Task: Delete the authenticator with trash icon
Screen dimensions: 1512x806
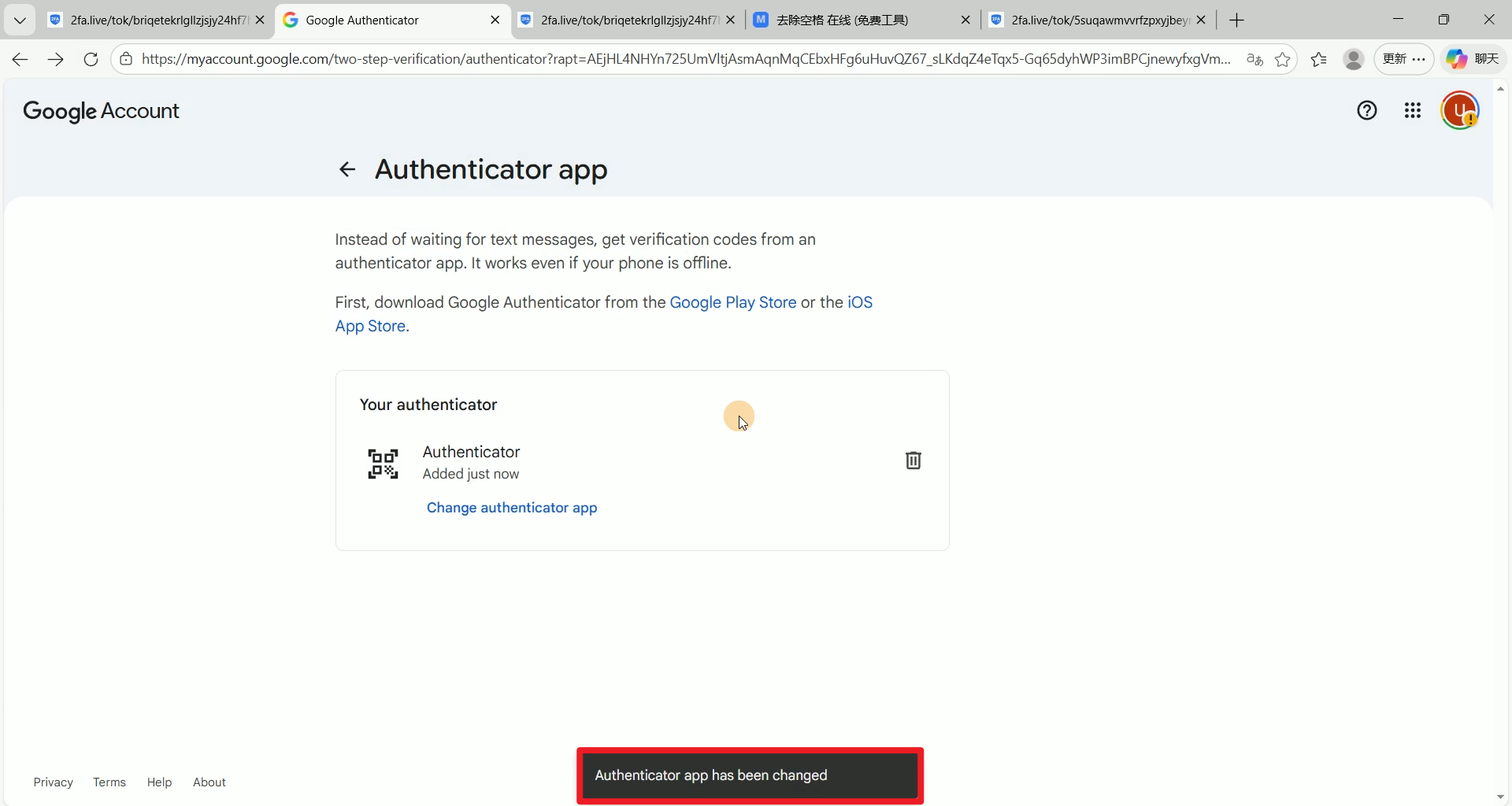Action: tap(913, 460)
